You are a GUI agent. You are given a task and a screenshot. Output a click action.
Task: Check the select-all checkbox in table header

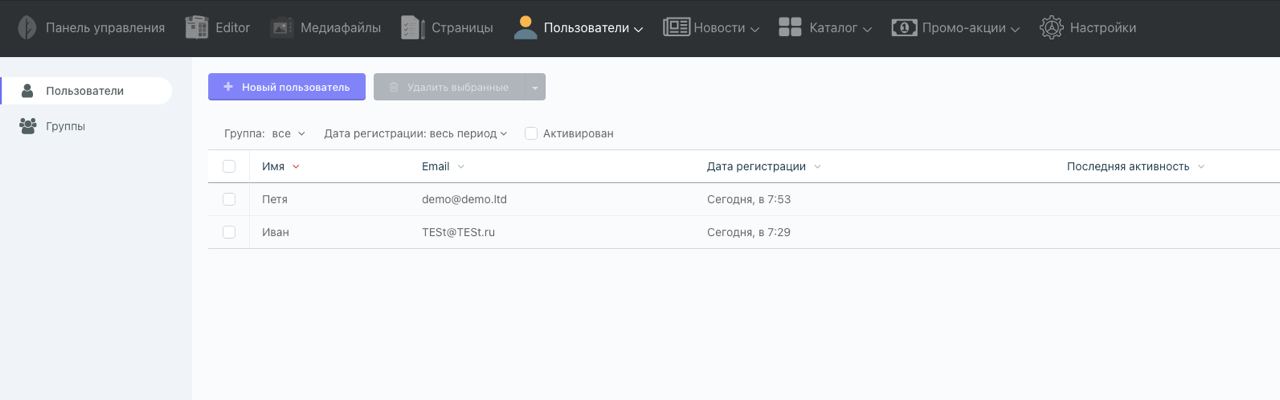point(229,166)
